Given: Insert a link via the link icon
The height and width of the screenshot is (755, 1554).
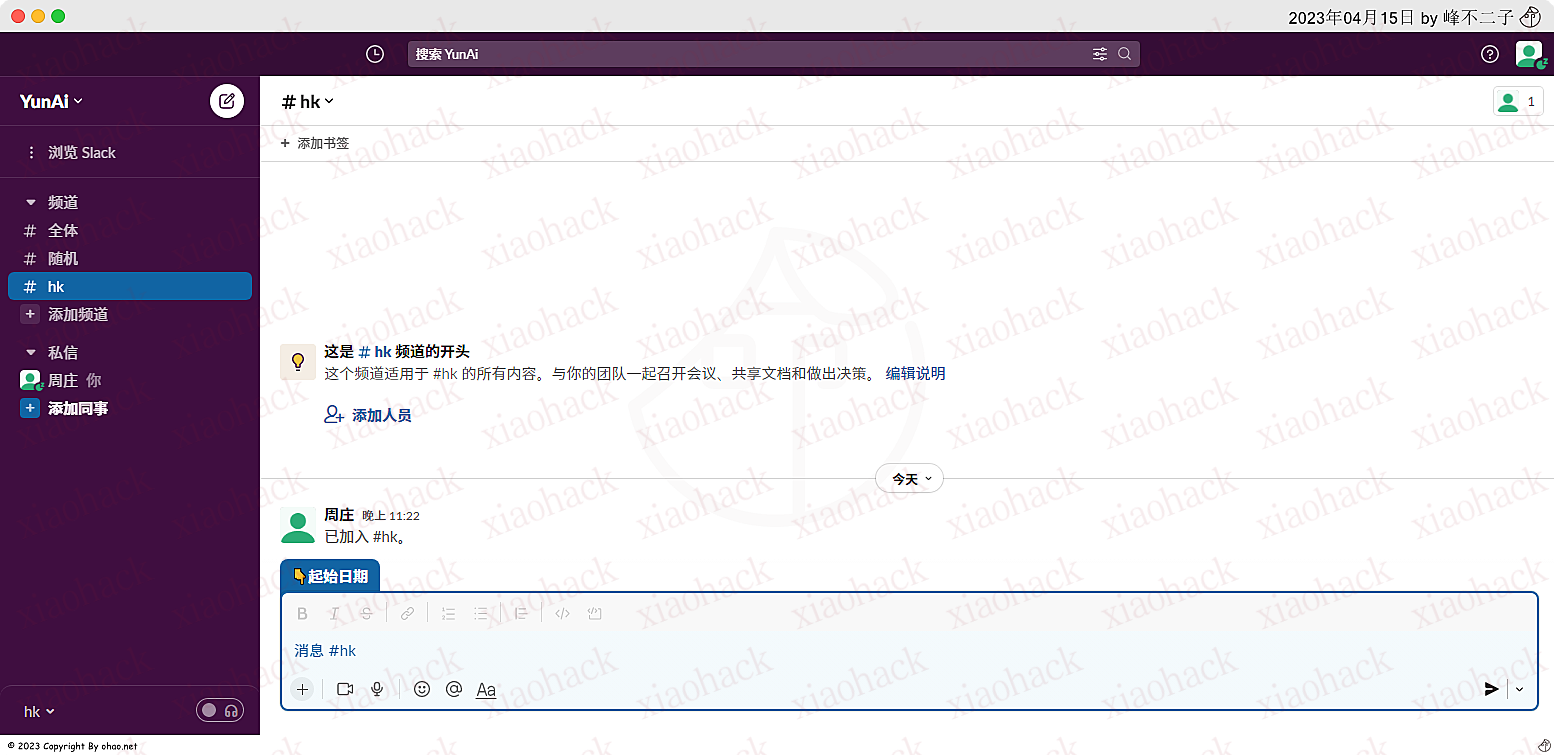Looking at the screenshot, I should [407, 614].
